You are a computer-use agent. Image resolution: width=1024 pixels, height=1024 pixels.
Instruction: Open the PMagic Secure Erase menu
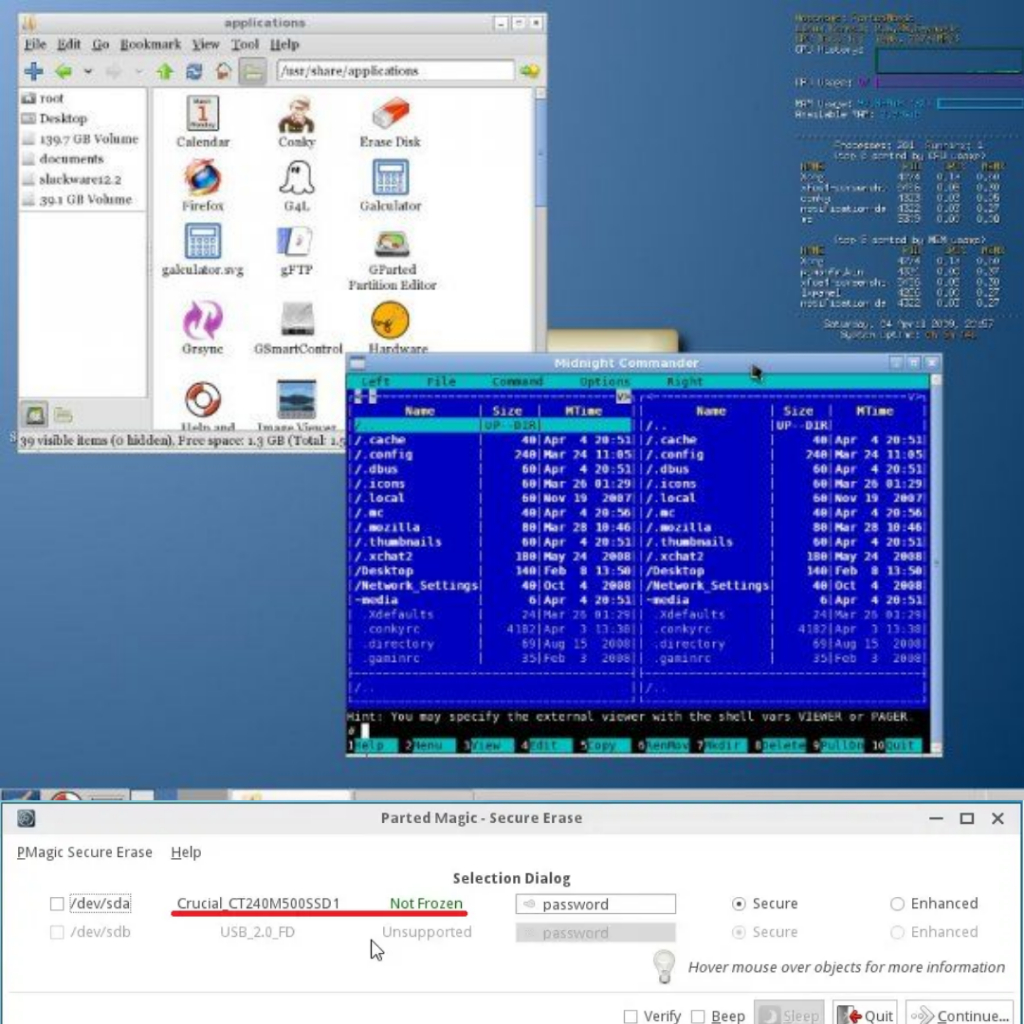pyautogui.click(x=85, y=852)
